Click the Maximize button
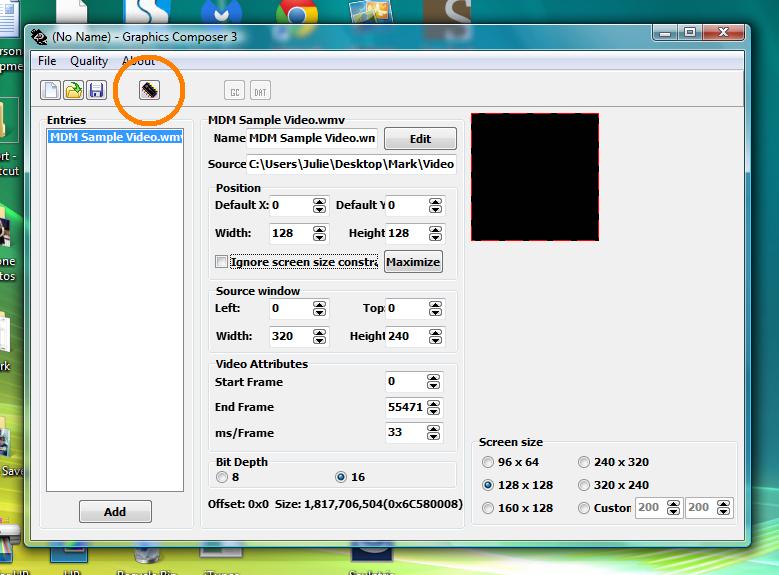This screenshot has height=575, width=779. 413,262
